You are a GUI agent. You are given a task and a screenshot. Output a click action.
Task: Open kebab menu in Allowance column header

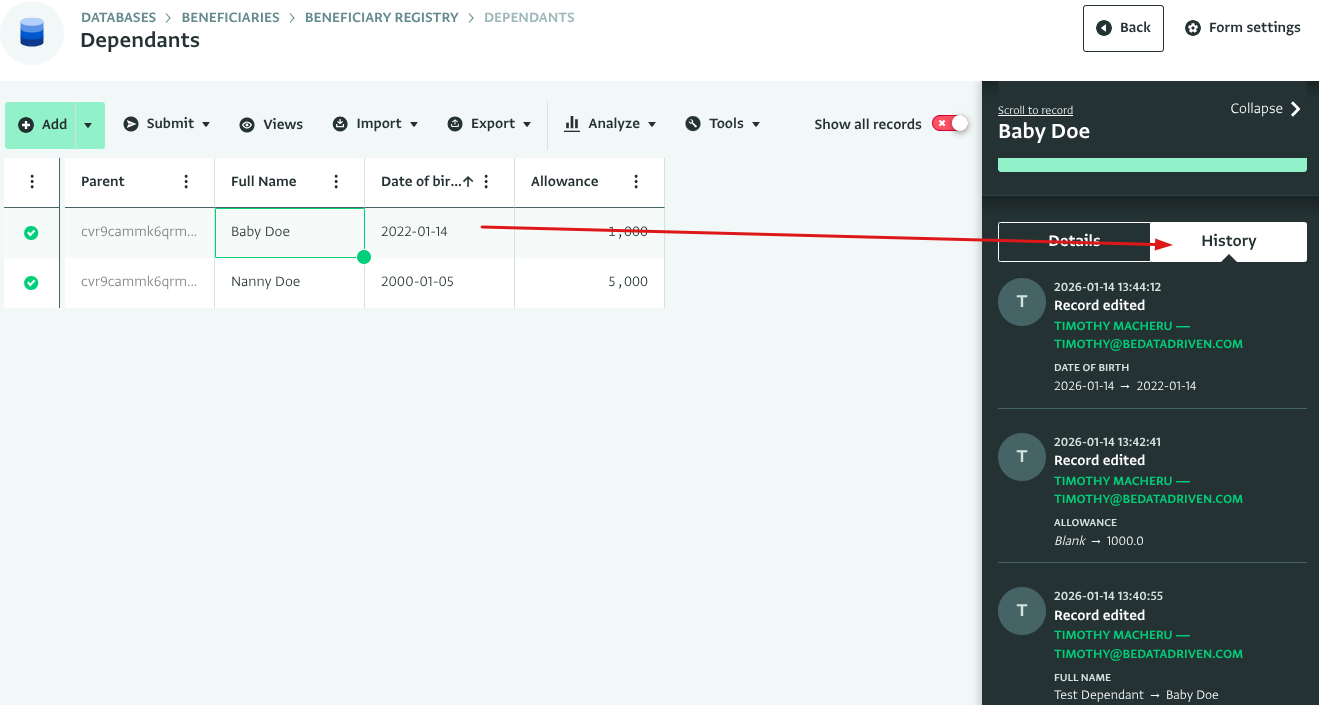636,182
